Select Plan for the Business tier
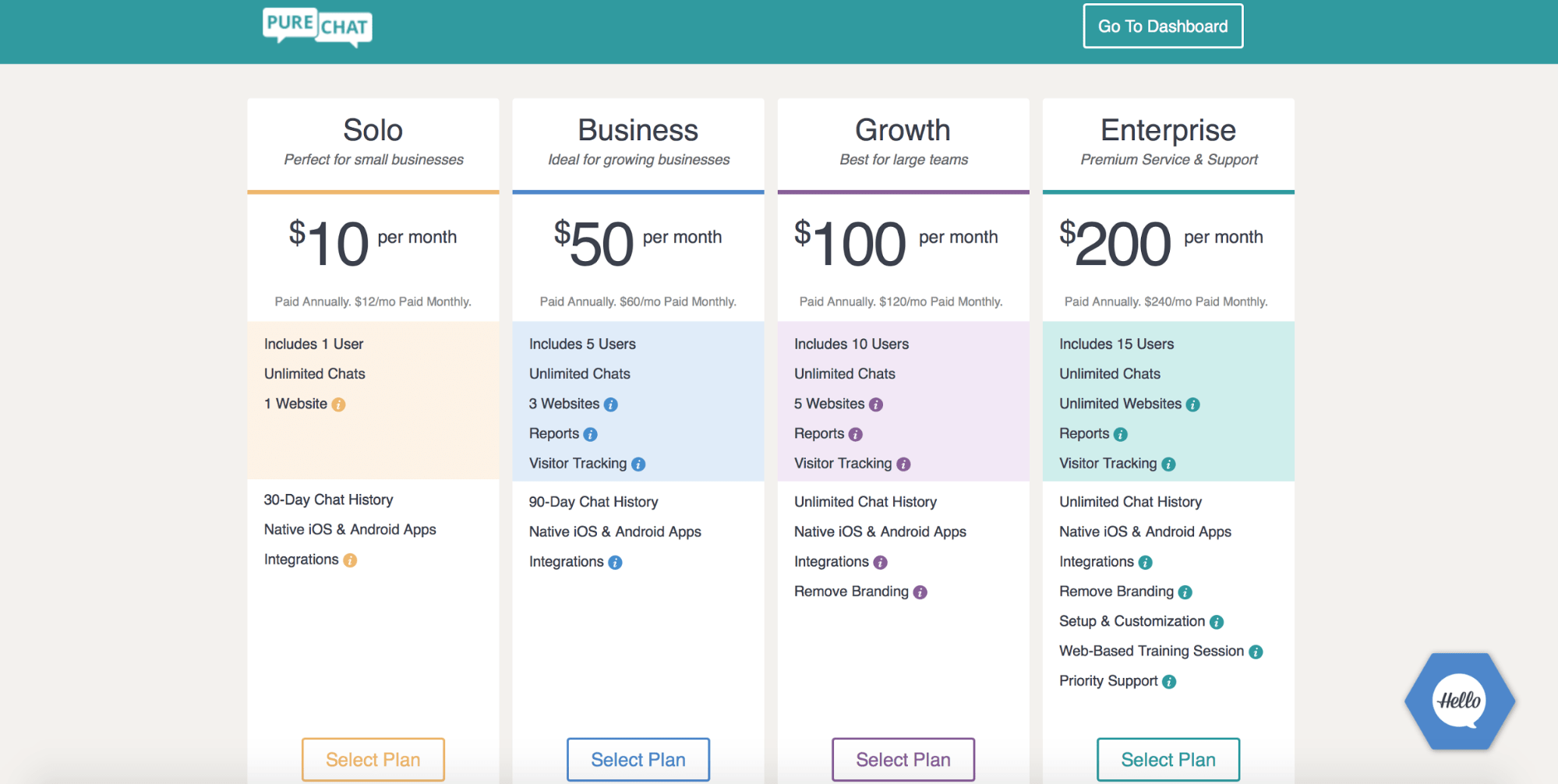The width and height of the screenshot is (1558, 784). [x=638, y=759]
